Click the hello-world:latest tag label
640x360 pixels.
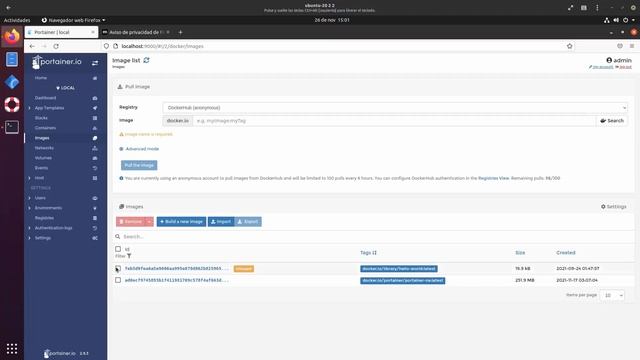point(399,269)
